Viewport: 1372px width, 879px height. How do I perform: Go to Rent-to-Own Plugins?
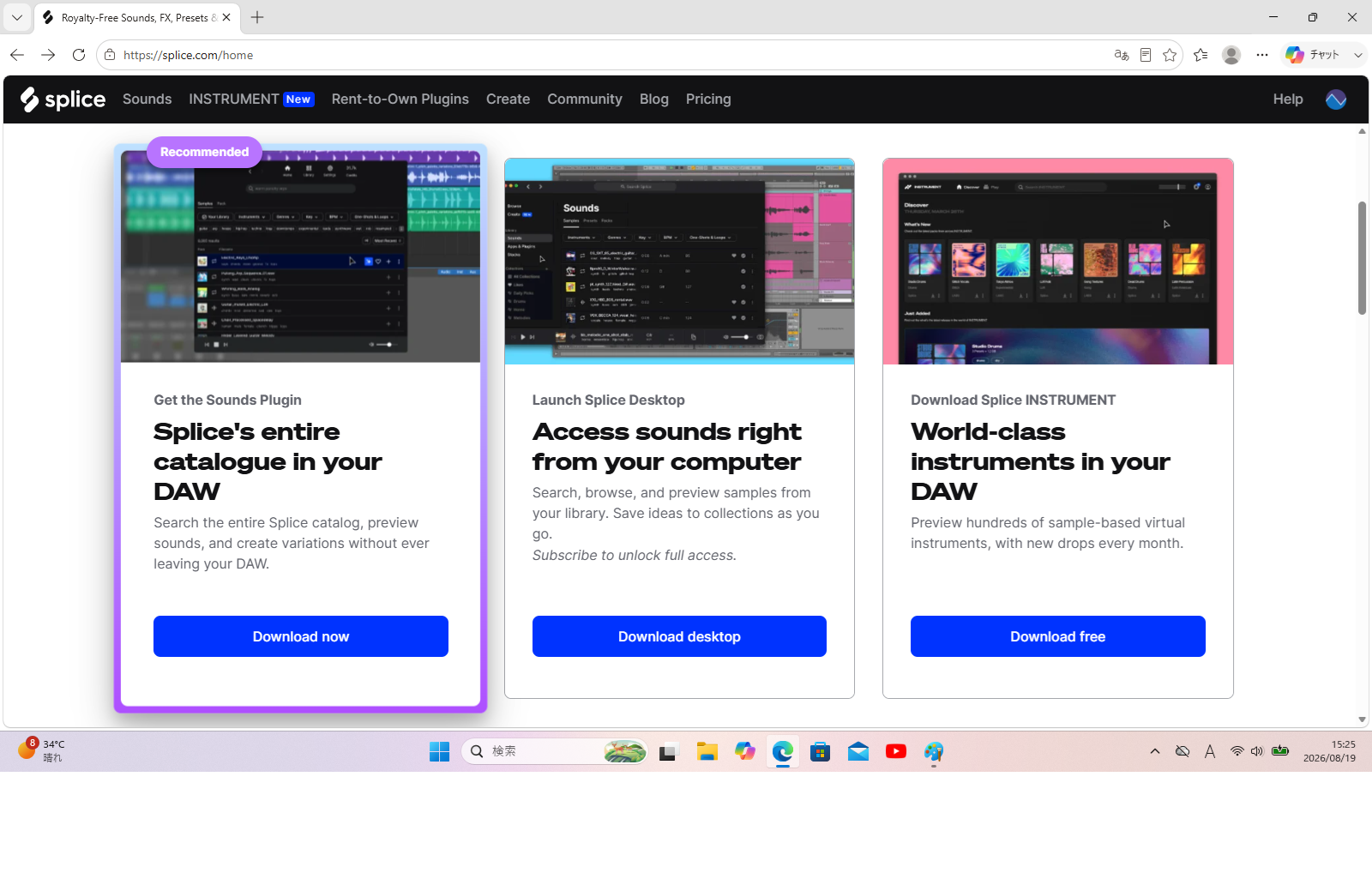(x=400, y=99)
